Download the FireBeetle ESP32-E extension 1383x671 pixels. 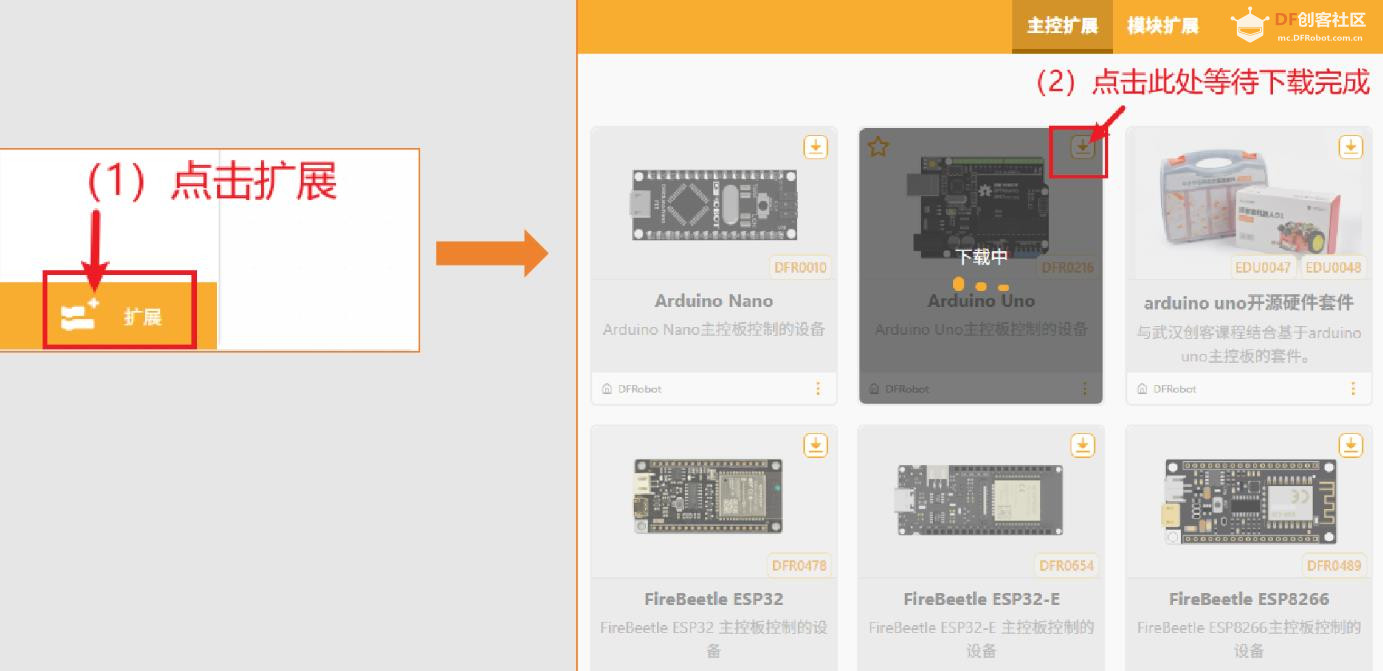1083,445
